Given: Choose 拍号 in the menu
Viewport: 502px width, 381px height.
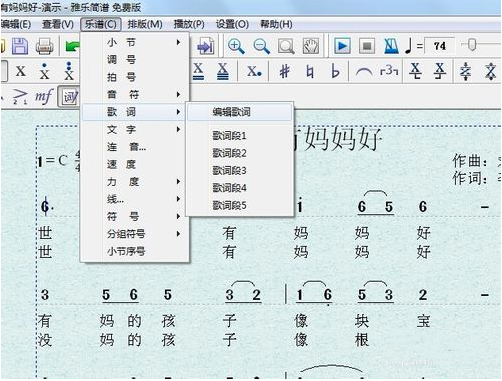Looking at the screenshot, I should click(x=135, y=77).
